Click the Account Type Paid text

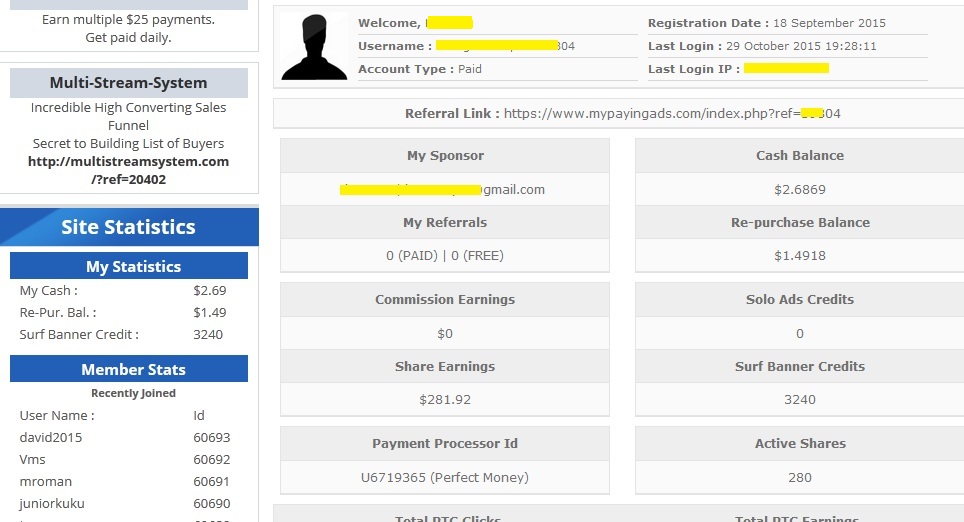click(x=470, y=69)
